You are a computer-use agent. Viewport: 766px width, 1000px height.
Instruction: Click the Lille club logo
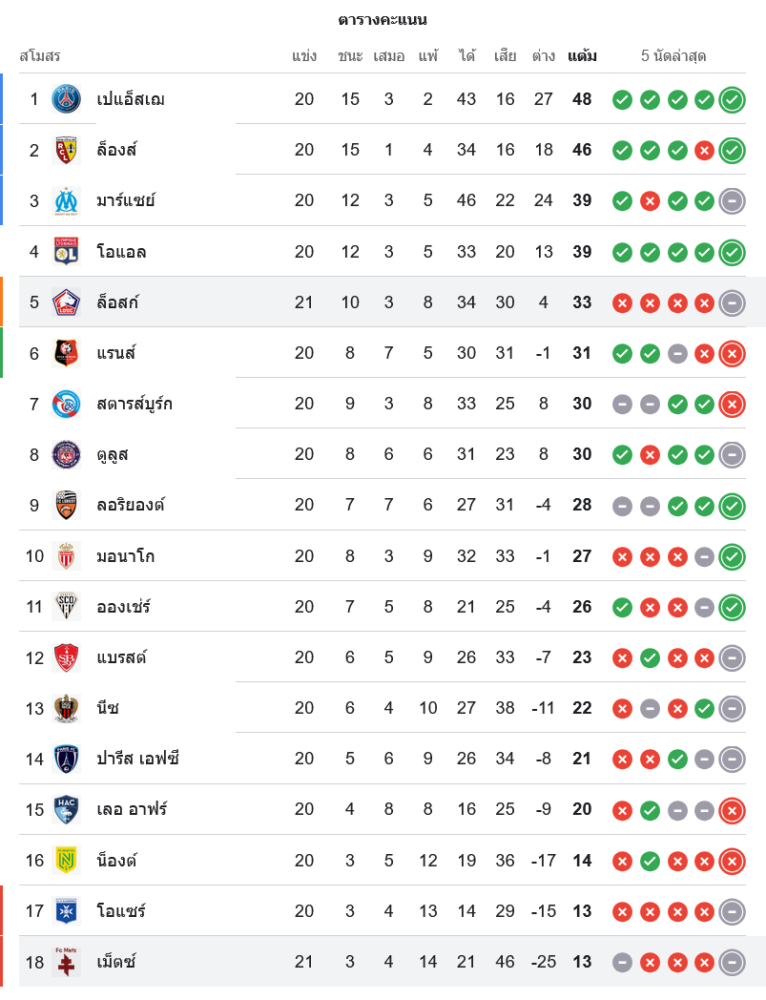point(66,302)
